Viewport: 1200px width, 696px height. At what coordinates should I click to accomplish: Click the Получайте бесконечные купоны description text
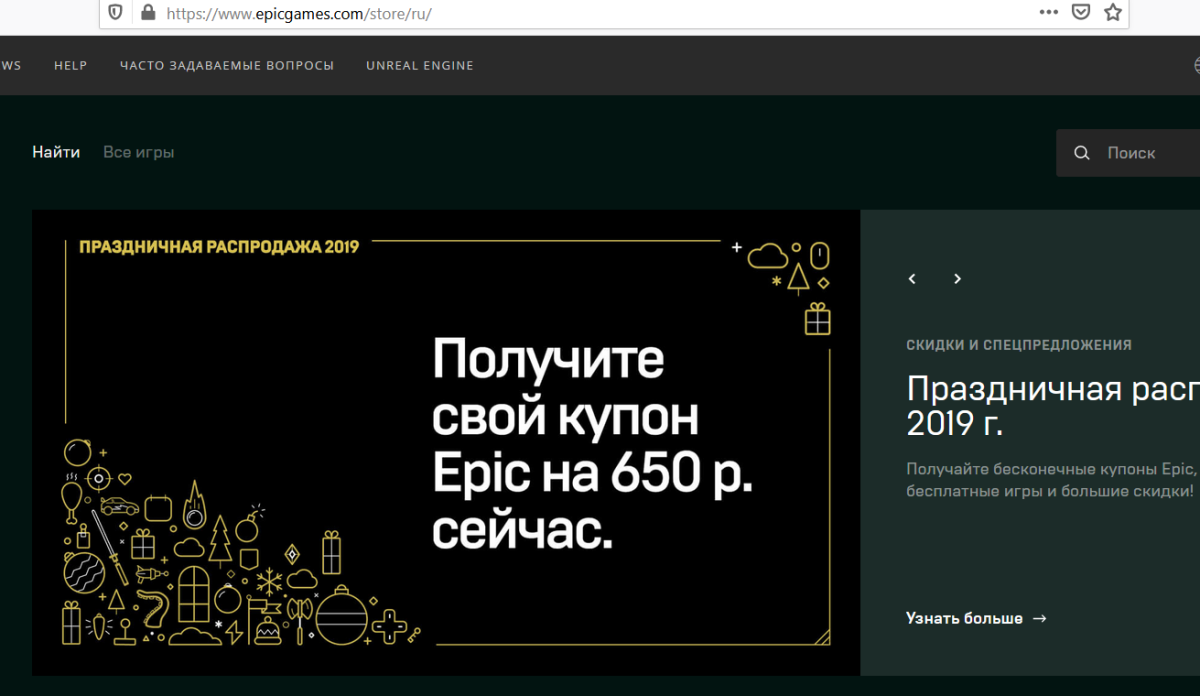1051,480
